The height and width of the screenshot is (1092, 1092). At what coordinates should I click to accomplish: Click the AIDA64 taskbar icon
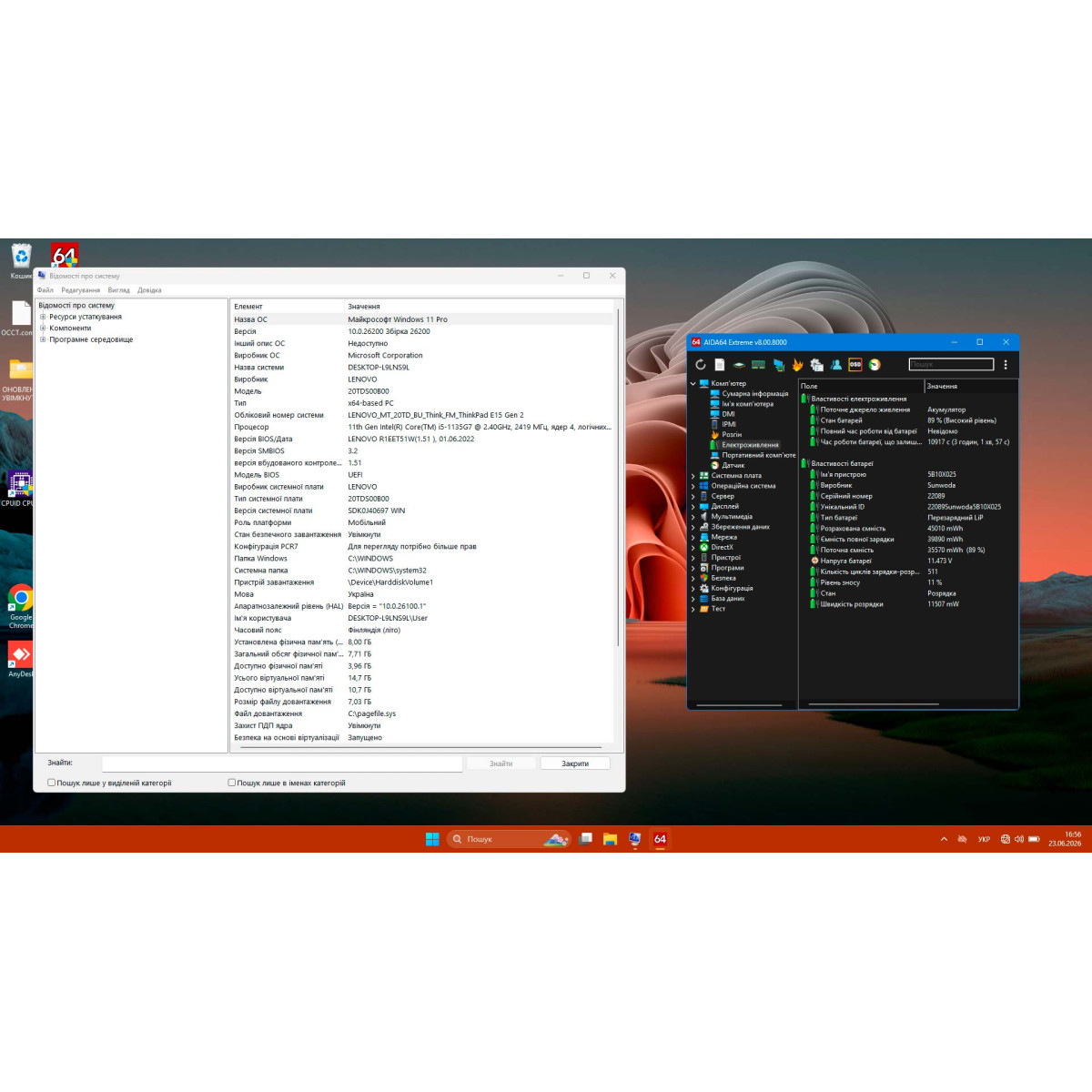click(x=660, y=839)
